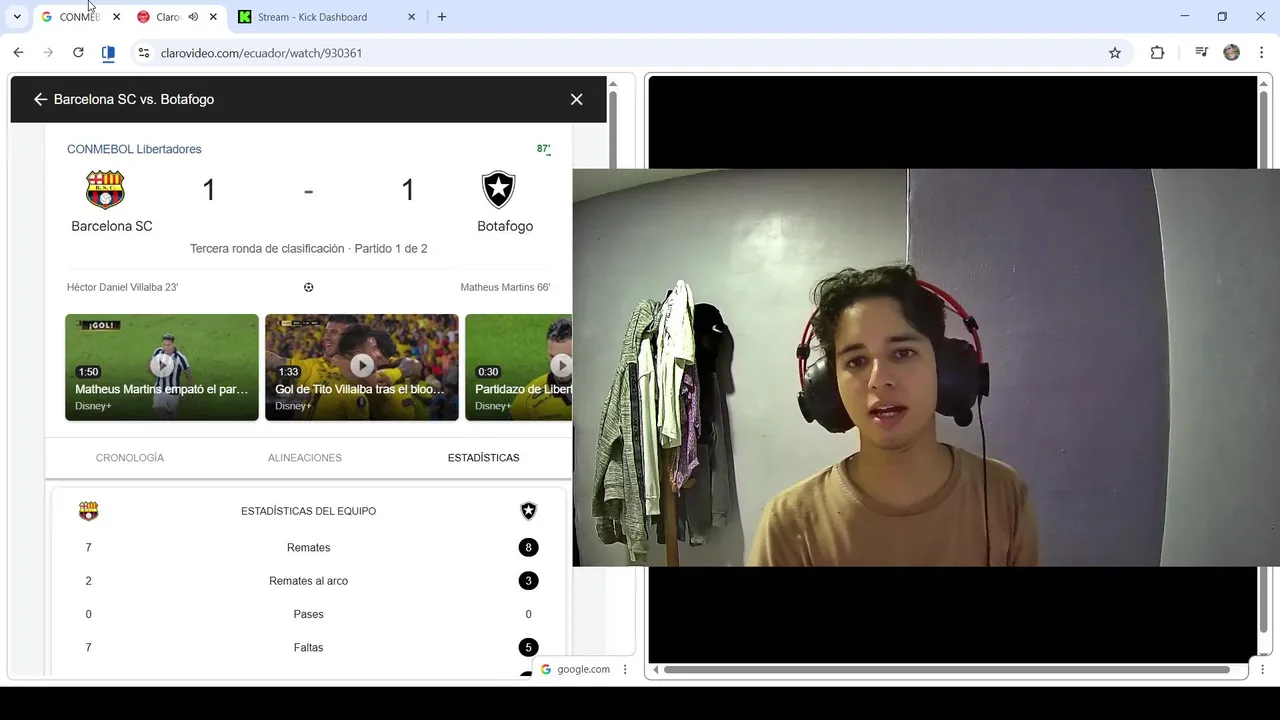The height and width of the screenshot is (720, 1280).
Task: Play the Matheus Martins empató video
Action: tap(162, 367)
